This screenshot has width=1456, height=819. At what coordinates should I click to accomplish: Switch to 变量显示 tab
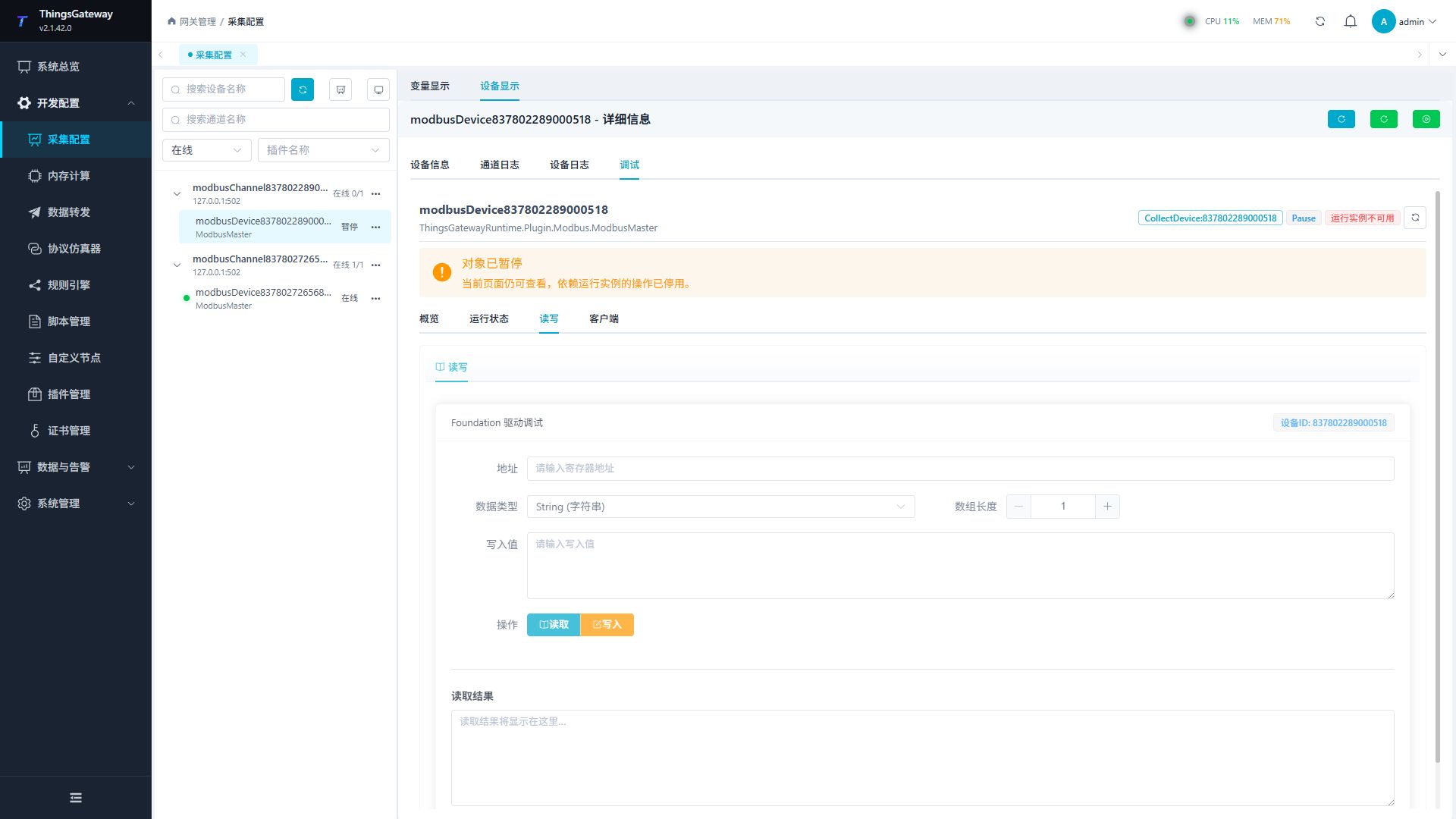[x=430, y=86]
